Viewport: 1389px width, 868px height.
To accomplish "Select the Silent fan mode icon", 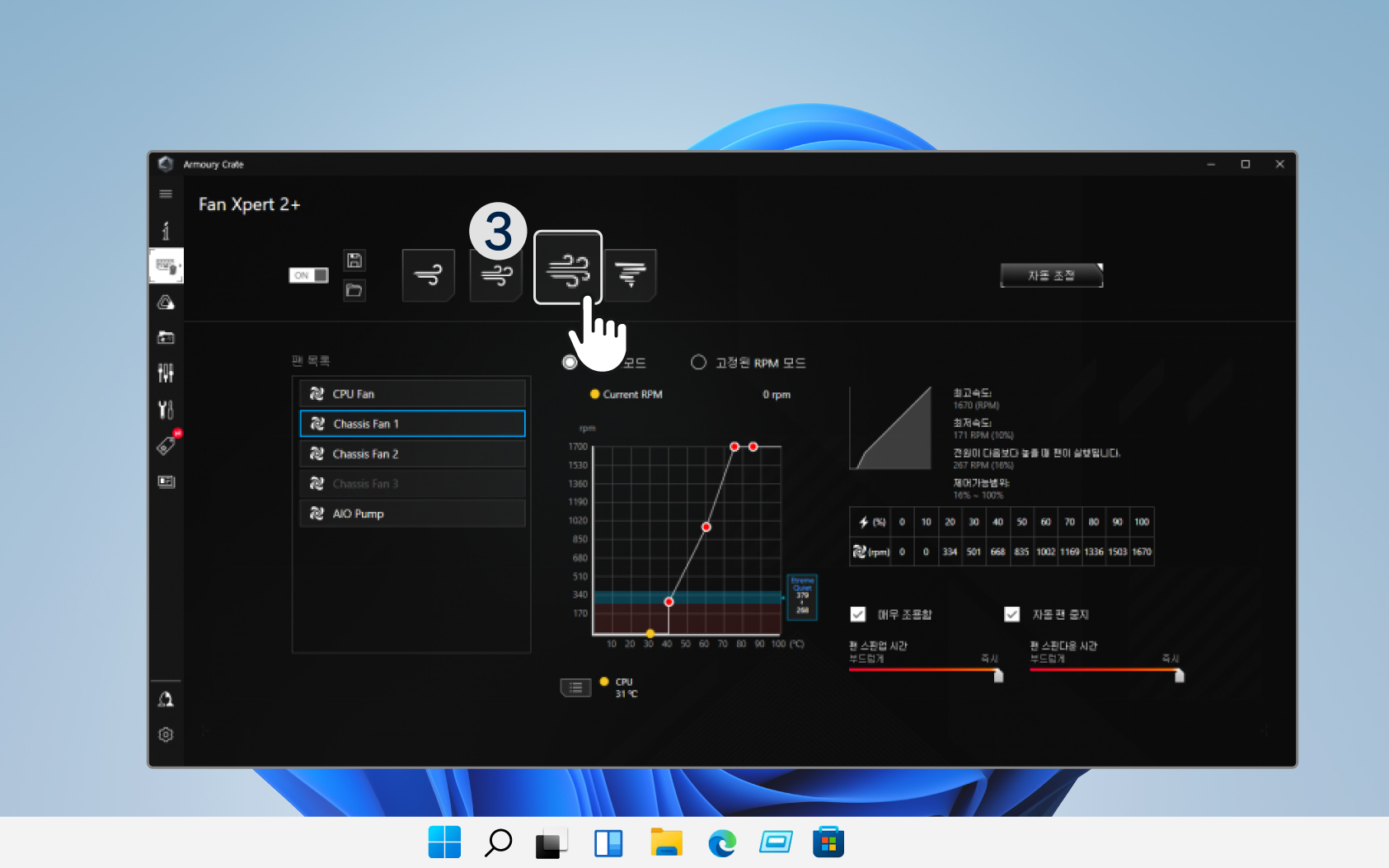I will point(428,274).
